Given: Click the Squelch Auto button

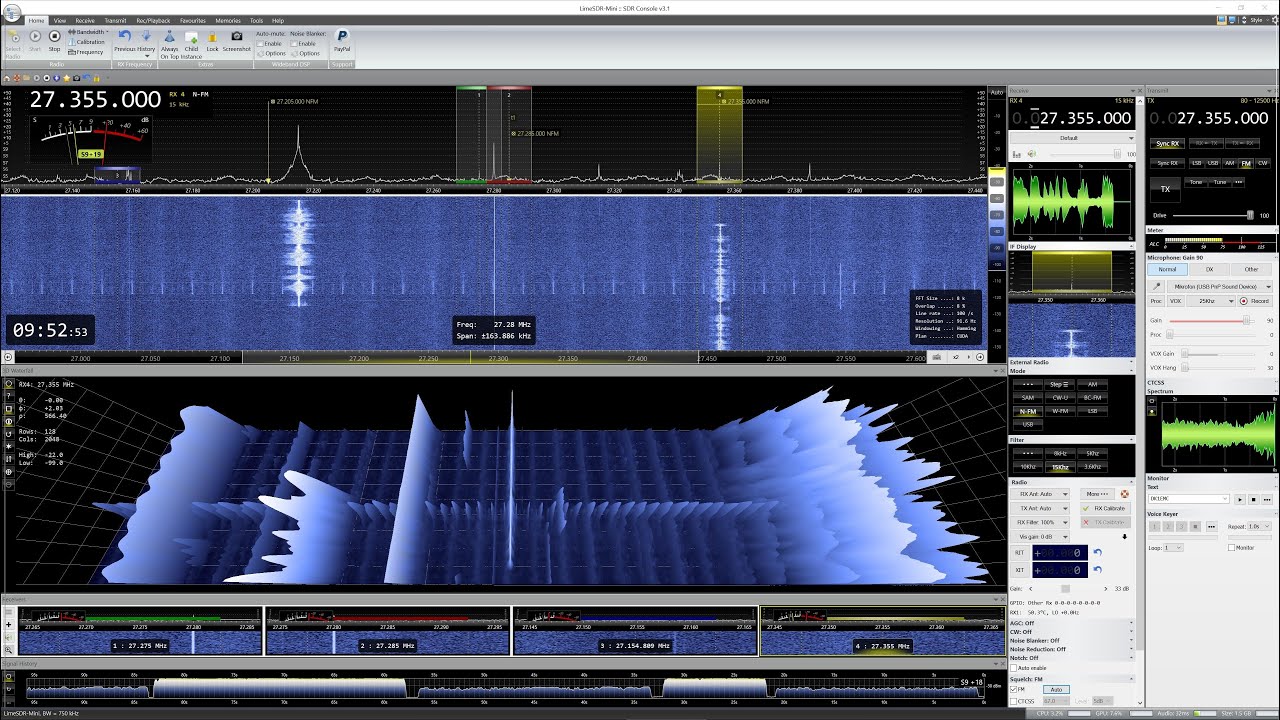Looking at the screenshot, I should (1056, 689).
